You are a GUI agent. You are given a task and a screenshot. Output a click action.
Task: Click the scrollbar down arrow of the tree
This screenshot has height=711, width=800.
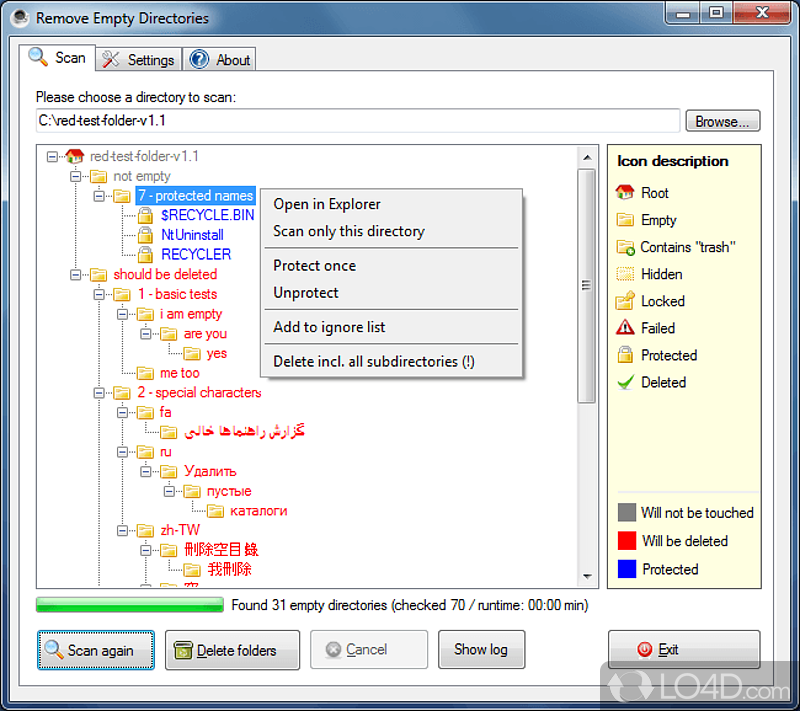pos(587,575)
